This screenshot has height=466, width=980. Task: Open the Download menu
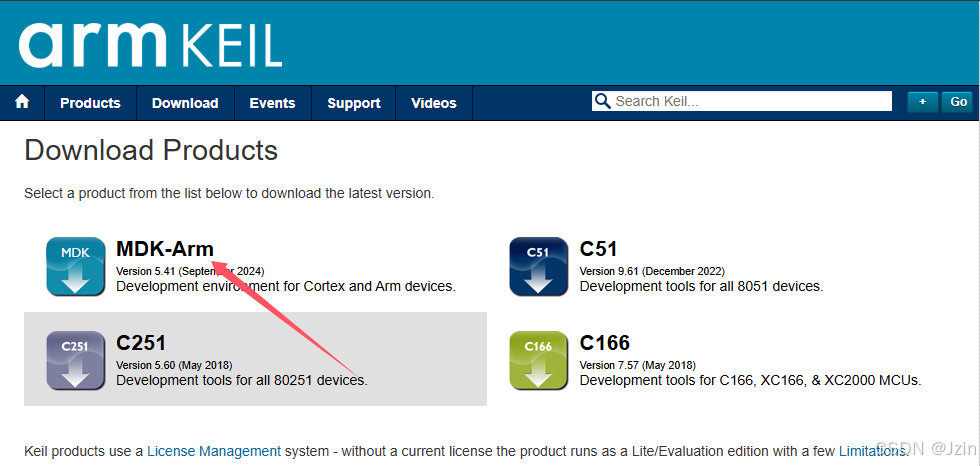click(x=185, y=103)
